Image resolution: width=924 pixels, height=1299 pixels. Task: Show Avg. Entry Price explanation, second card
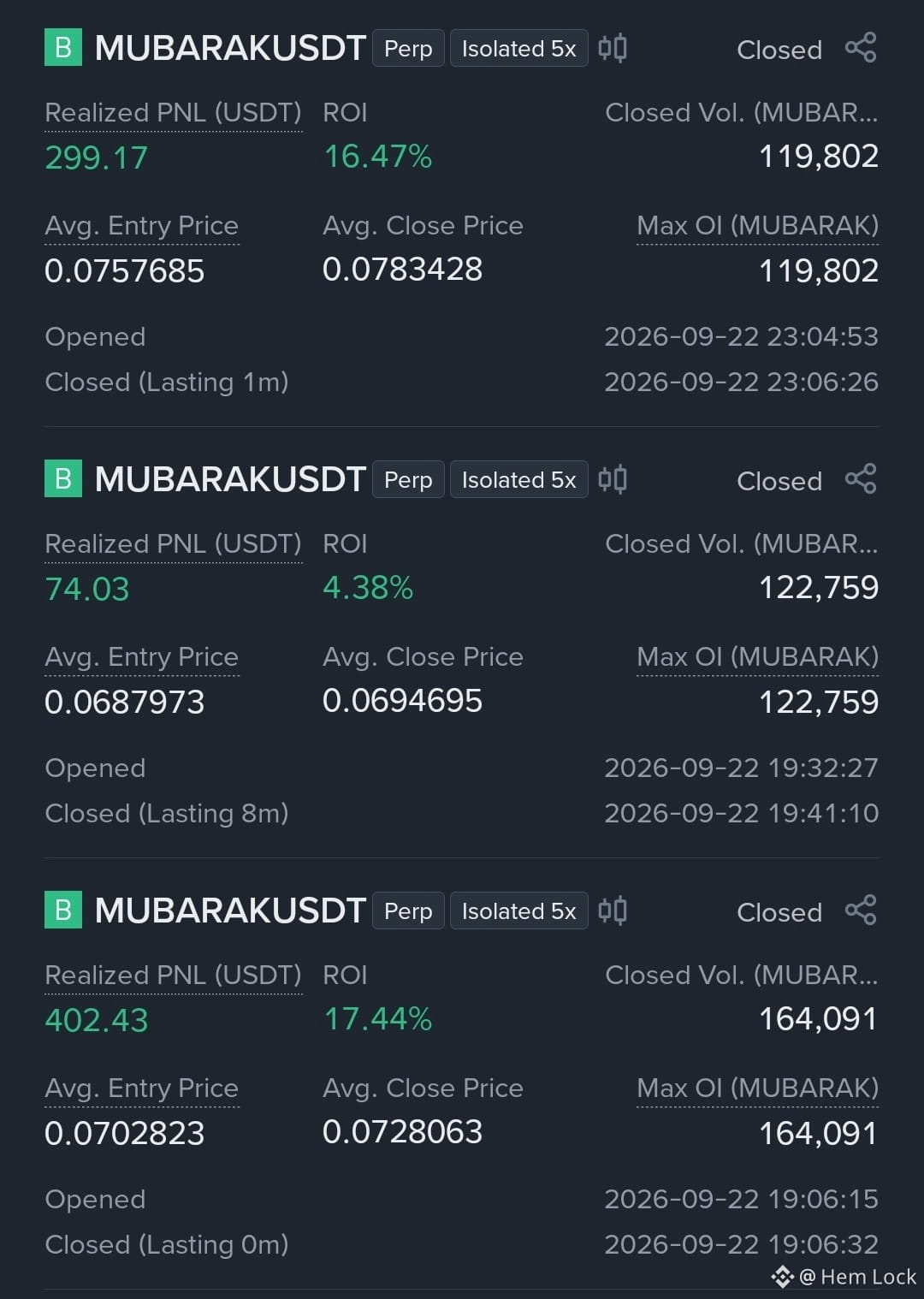[x=141, y=657]
